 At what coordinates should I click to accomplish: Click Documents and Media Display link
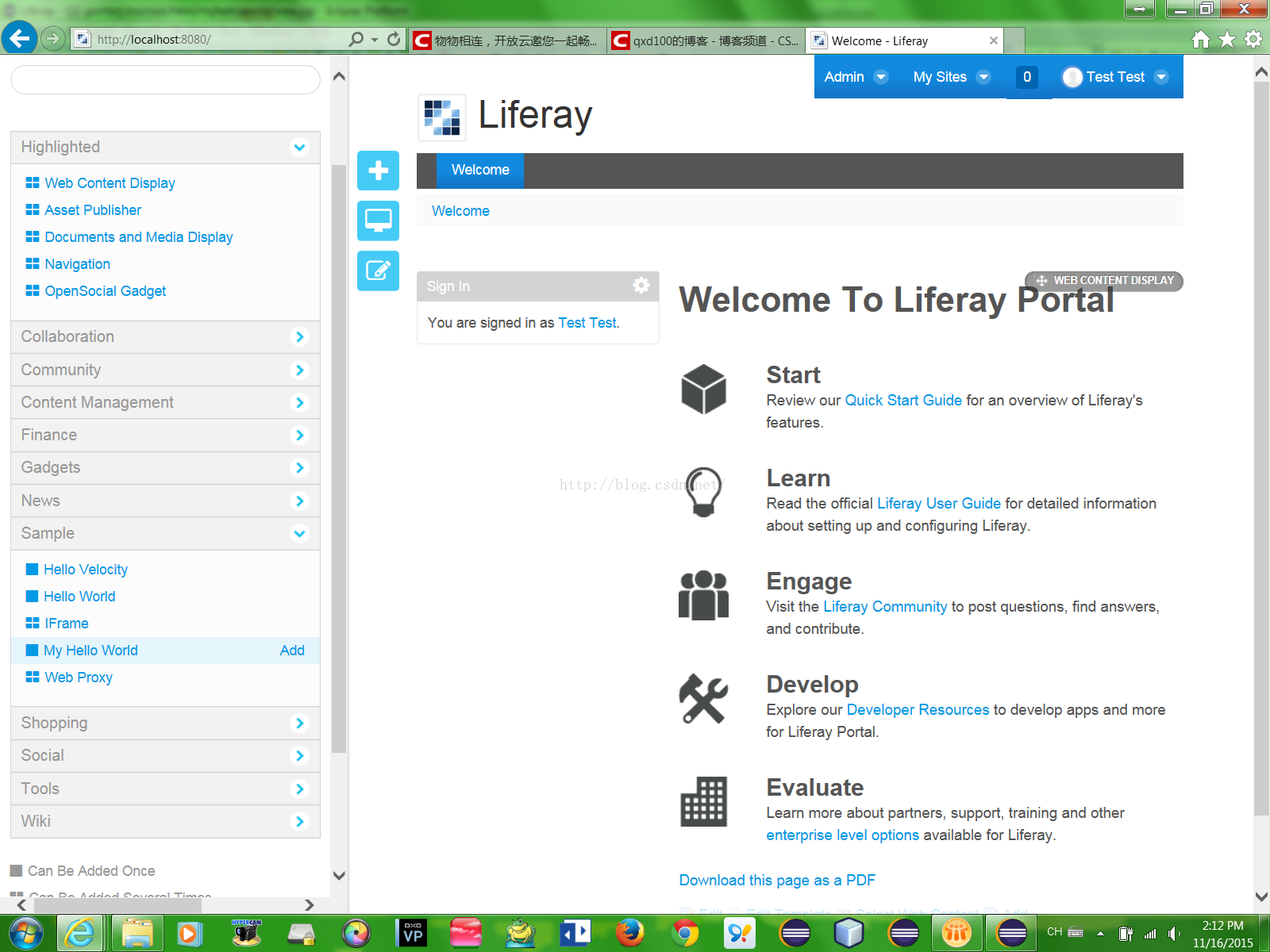coord(139,237)
